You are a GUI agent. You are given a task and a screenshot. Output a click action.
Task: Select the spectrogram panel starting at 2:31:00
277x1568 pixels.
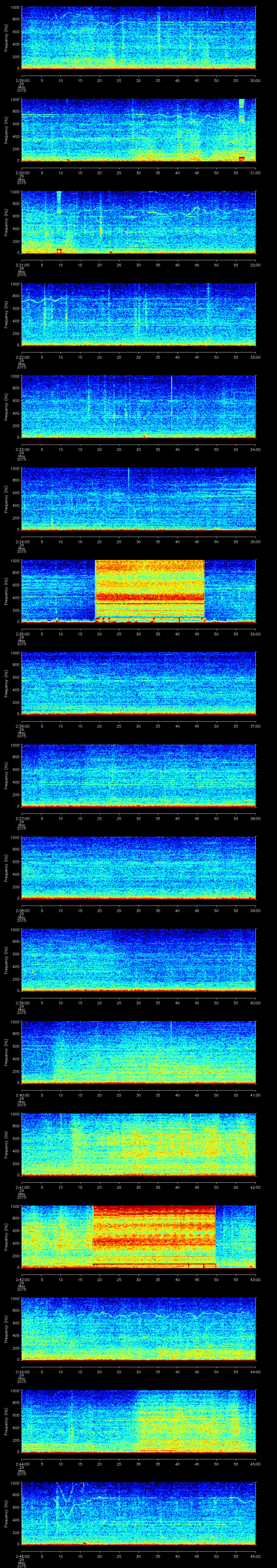(x=139, y=222)
